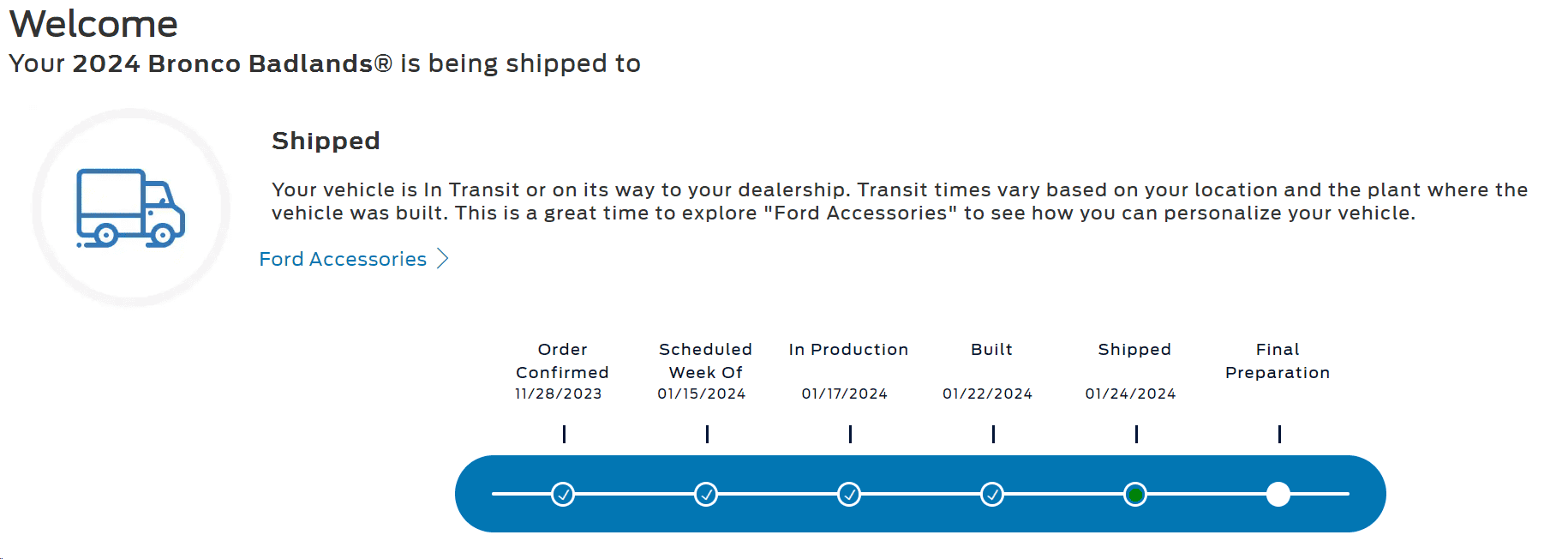This screenshot has width=1568, height=559.
Task: Click the chevron arrow beside Ford Accessories
Action: click(442, 259)
